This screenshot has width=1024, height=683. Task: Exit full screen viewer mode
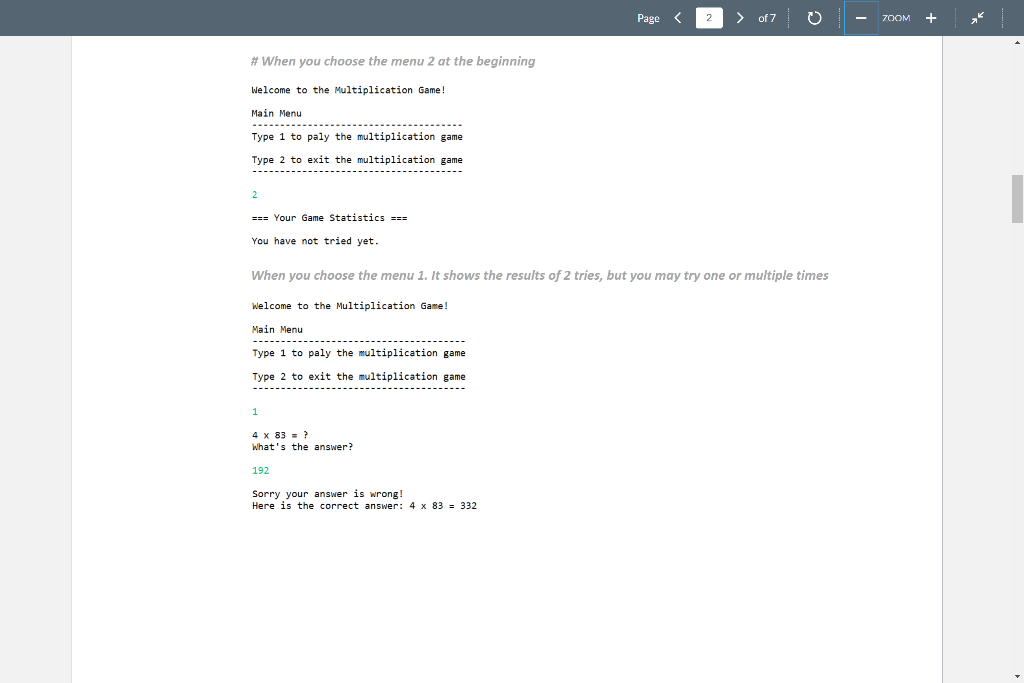pos(977,18)
